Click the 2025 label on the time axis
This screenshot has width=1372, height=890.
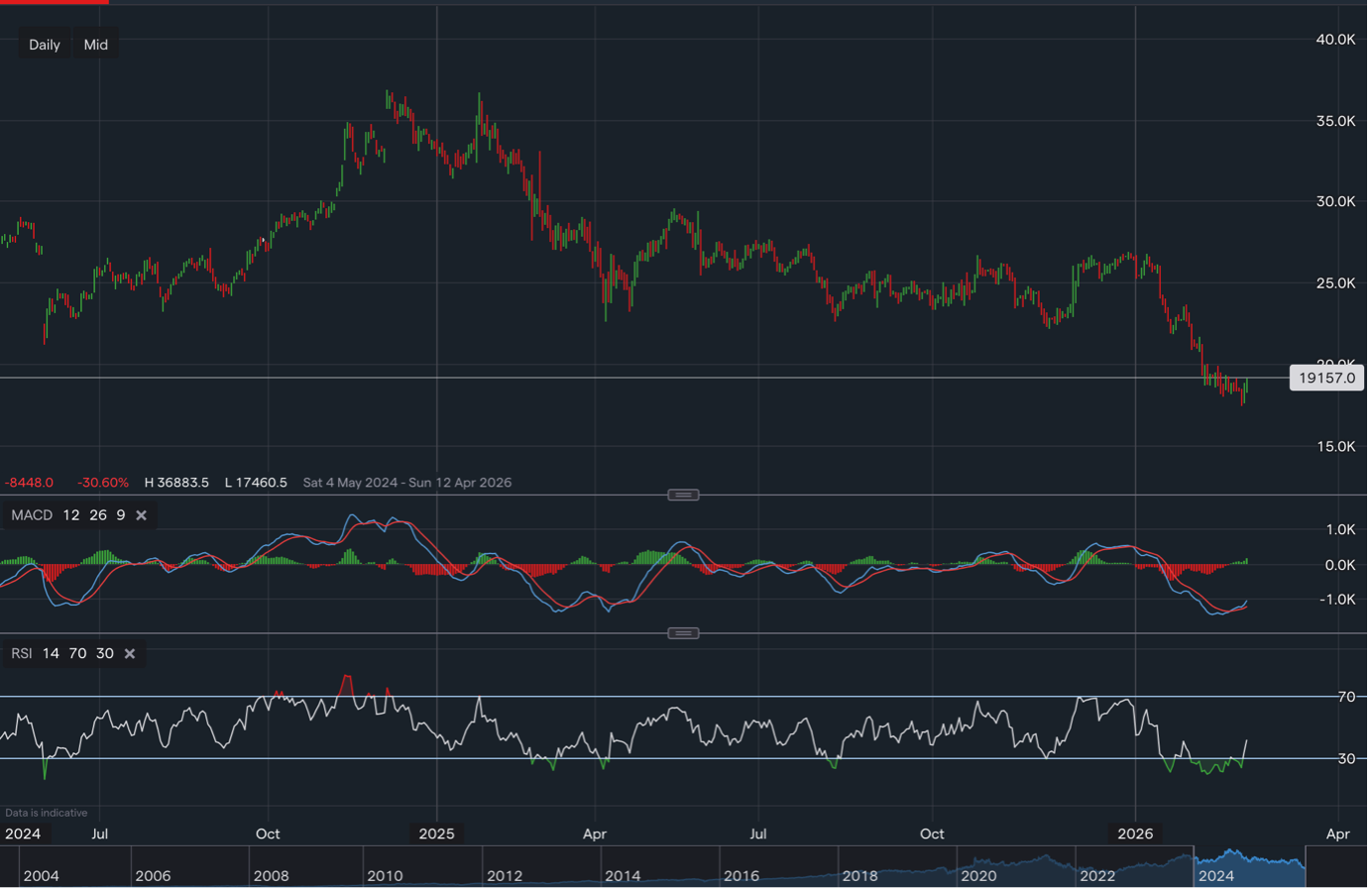[437, 834]
